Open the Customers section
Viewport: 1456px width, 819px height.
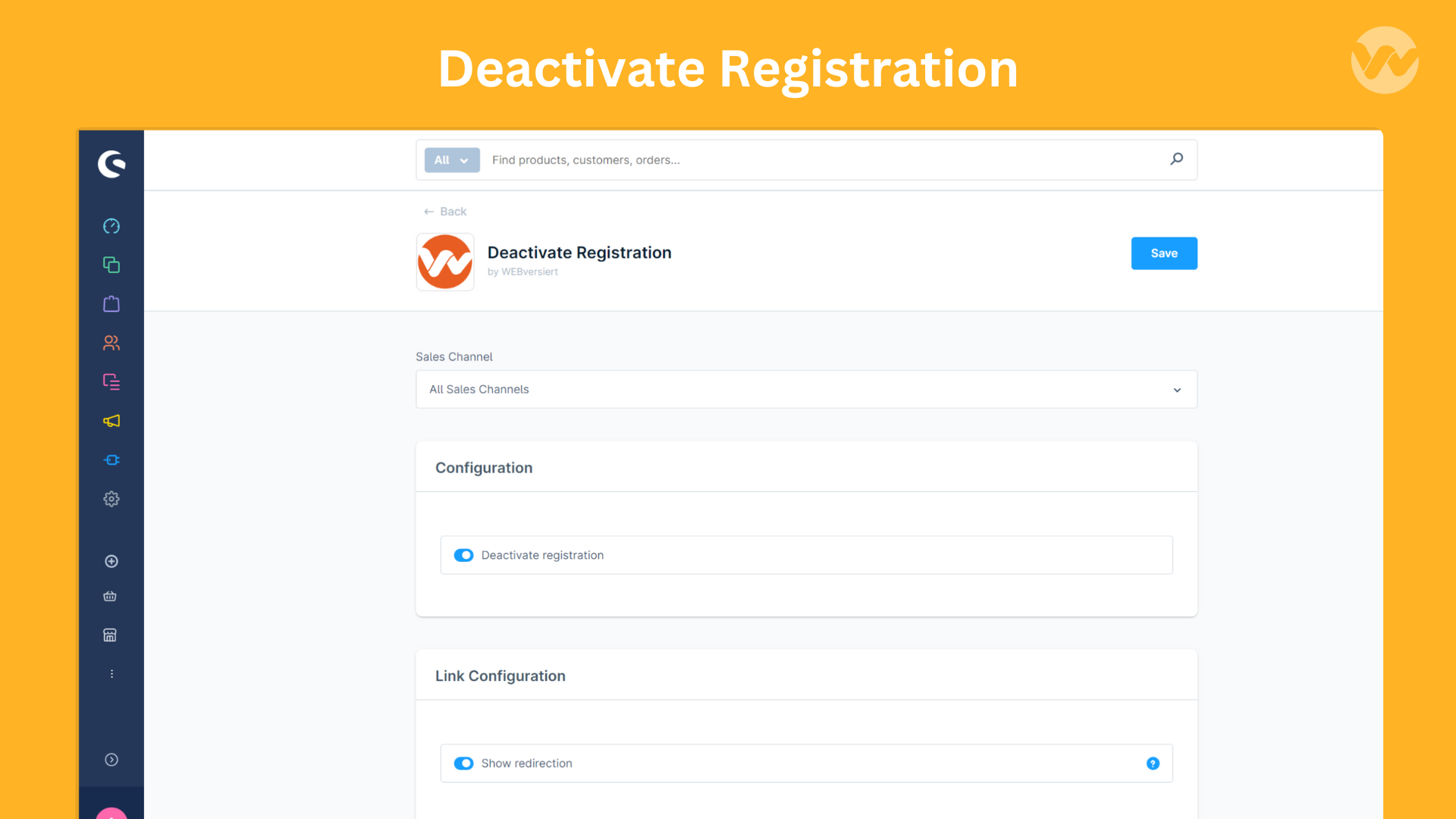(x=111, y=343)
